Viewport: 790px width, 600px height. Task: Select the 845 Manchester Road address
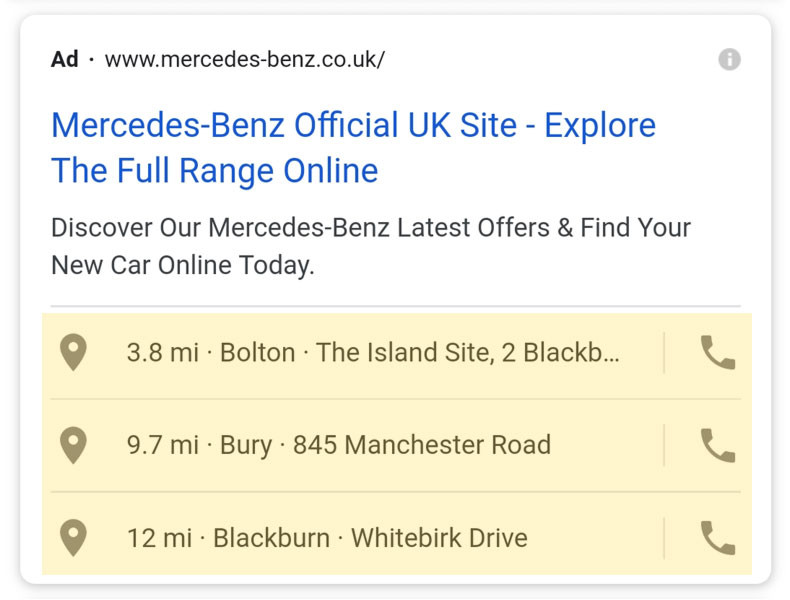pos(421,445)
